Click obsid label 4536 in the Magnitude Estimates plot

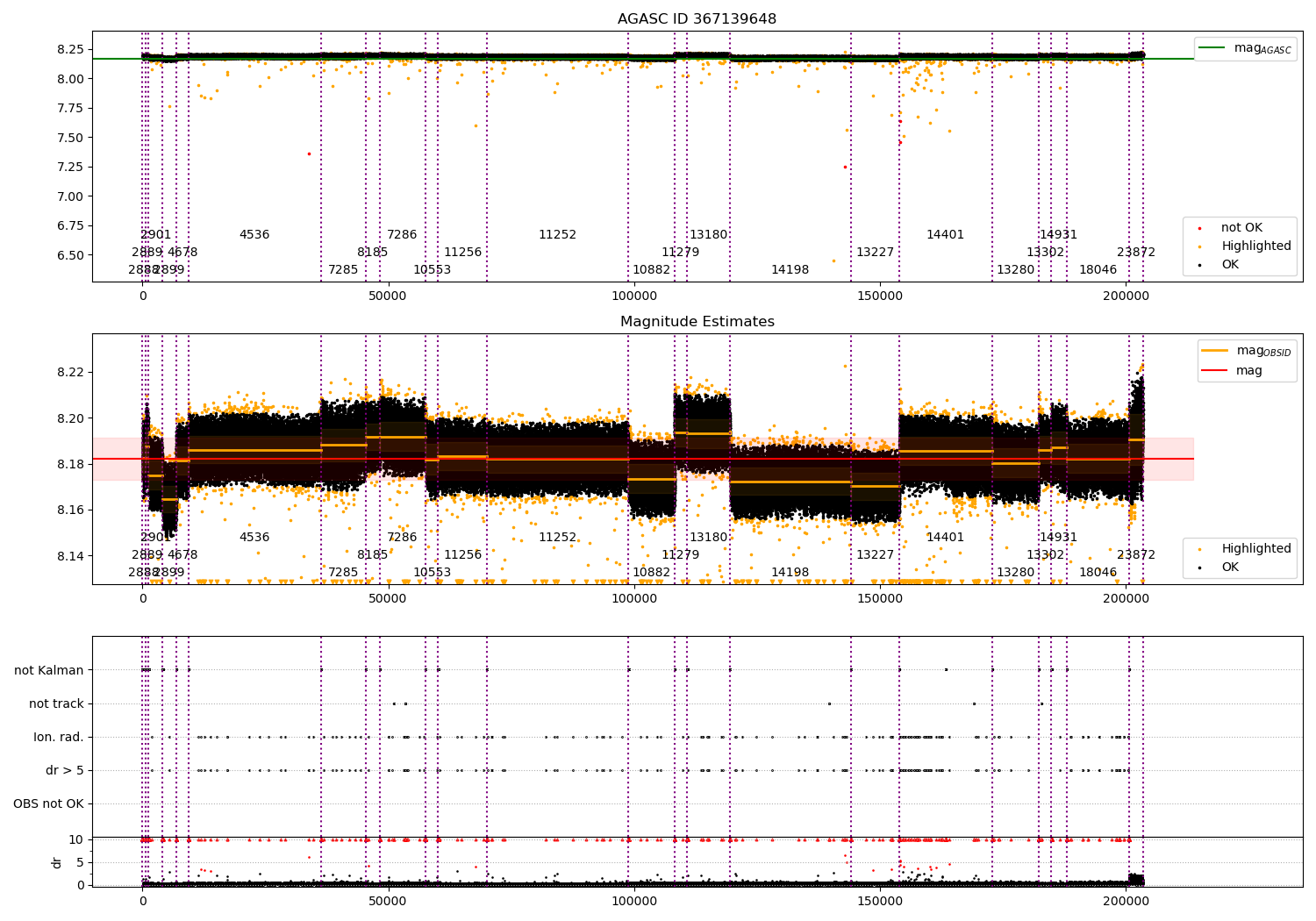pyautogui.click(x=254, y=537)
